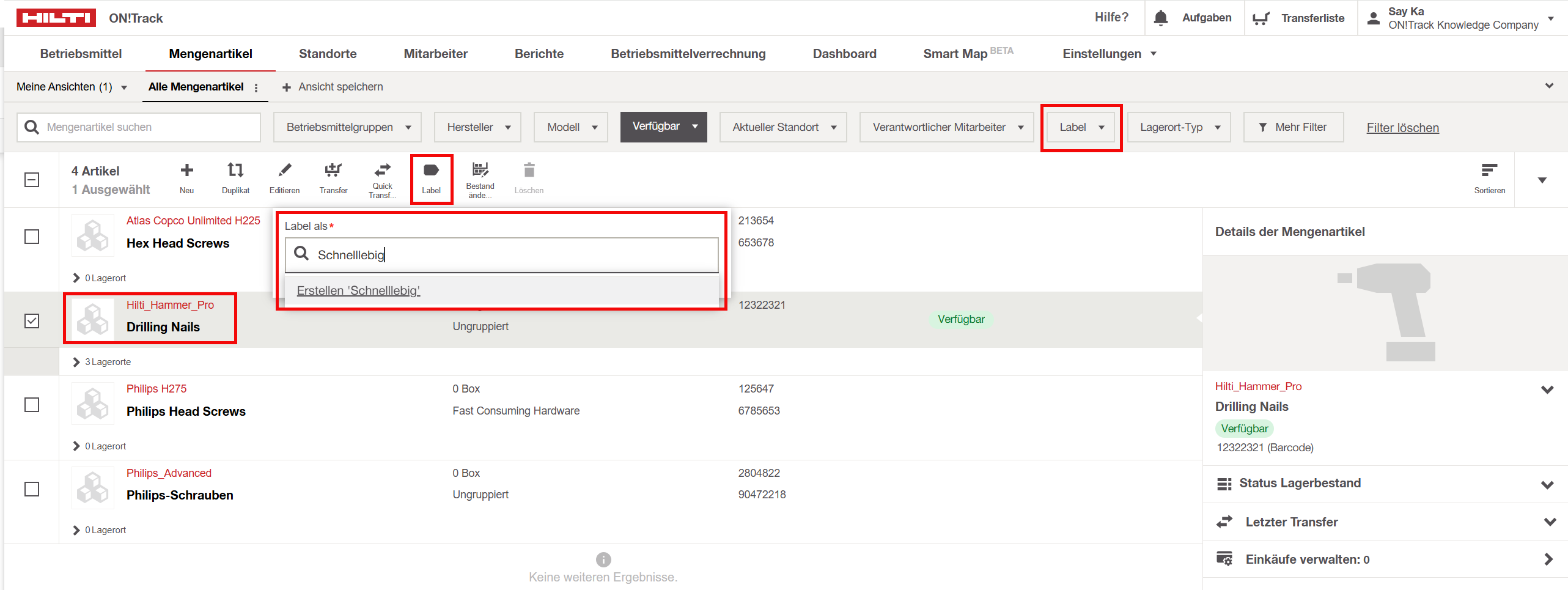Screen dimensions: 1568x590
Task: Open the Einstellungen menu
Action: 1109,54
